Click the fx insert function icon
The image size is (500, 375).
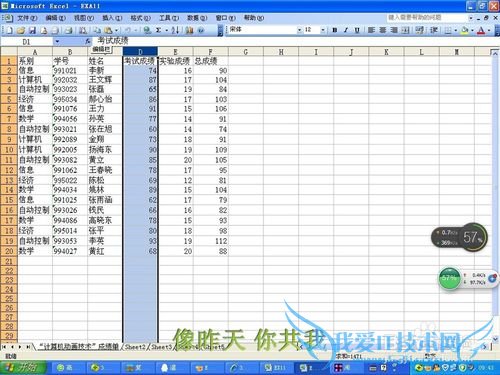[87, 41]
